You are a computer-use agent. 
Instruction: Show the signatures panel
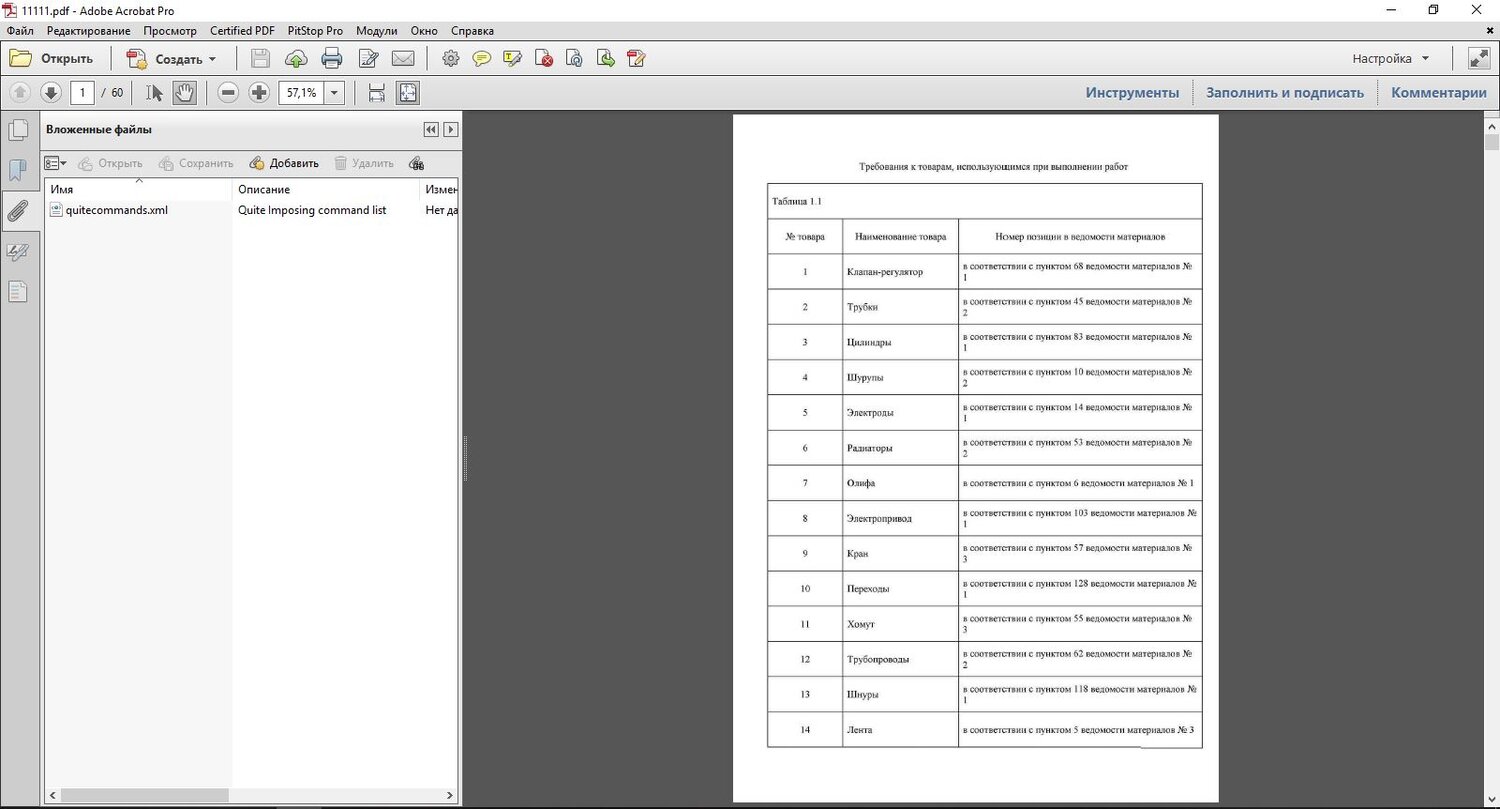(x=18, y=252)
